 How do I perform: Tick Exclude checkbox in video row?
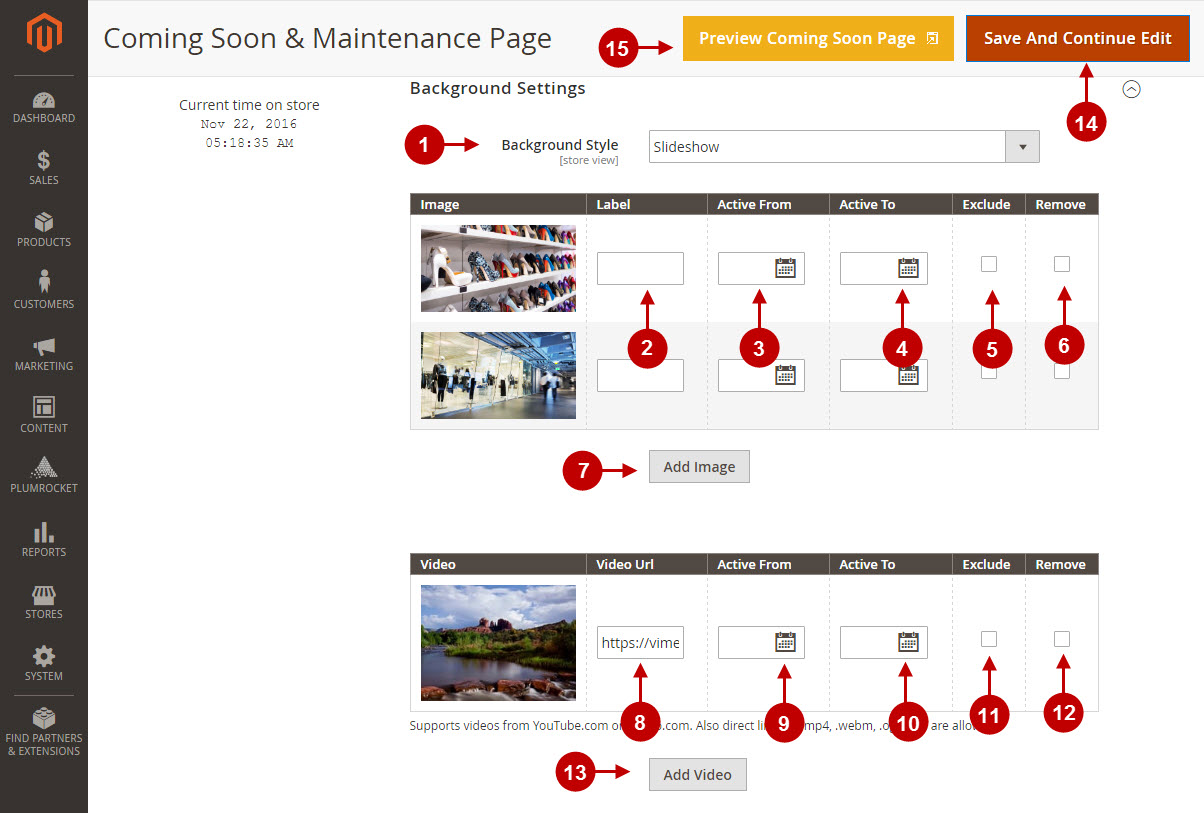pos(989,638)
